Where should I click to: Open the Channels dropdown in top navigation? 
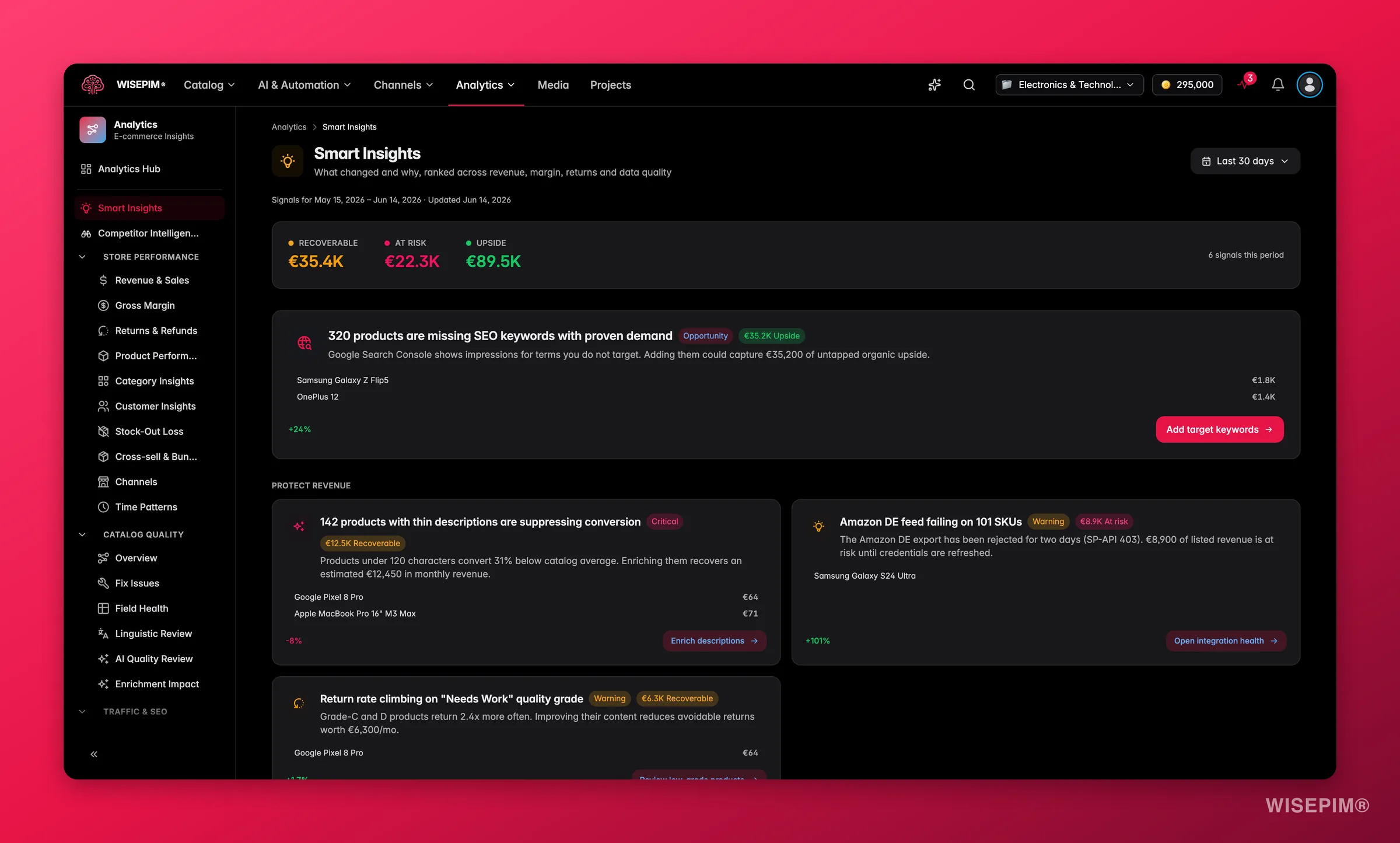(404, 85)
